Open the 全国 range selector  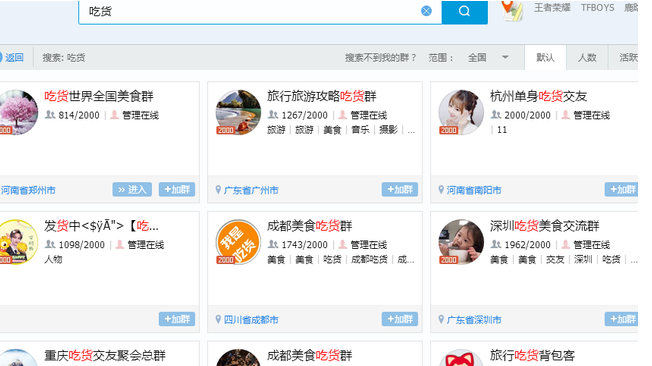tap(487, 57)
